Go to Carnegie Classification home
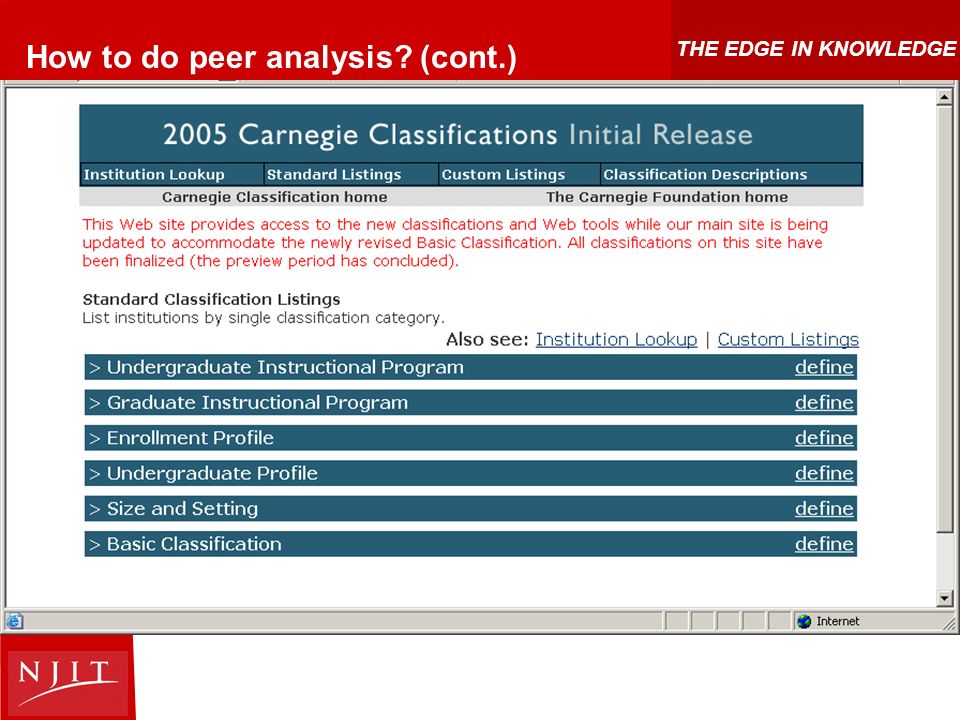 point(274,197)
